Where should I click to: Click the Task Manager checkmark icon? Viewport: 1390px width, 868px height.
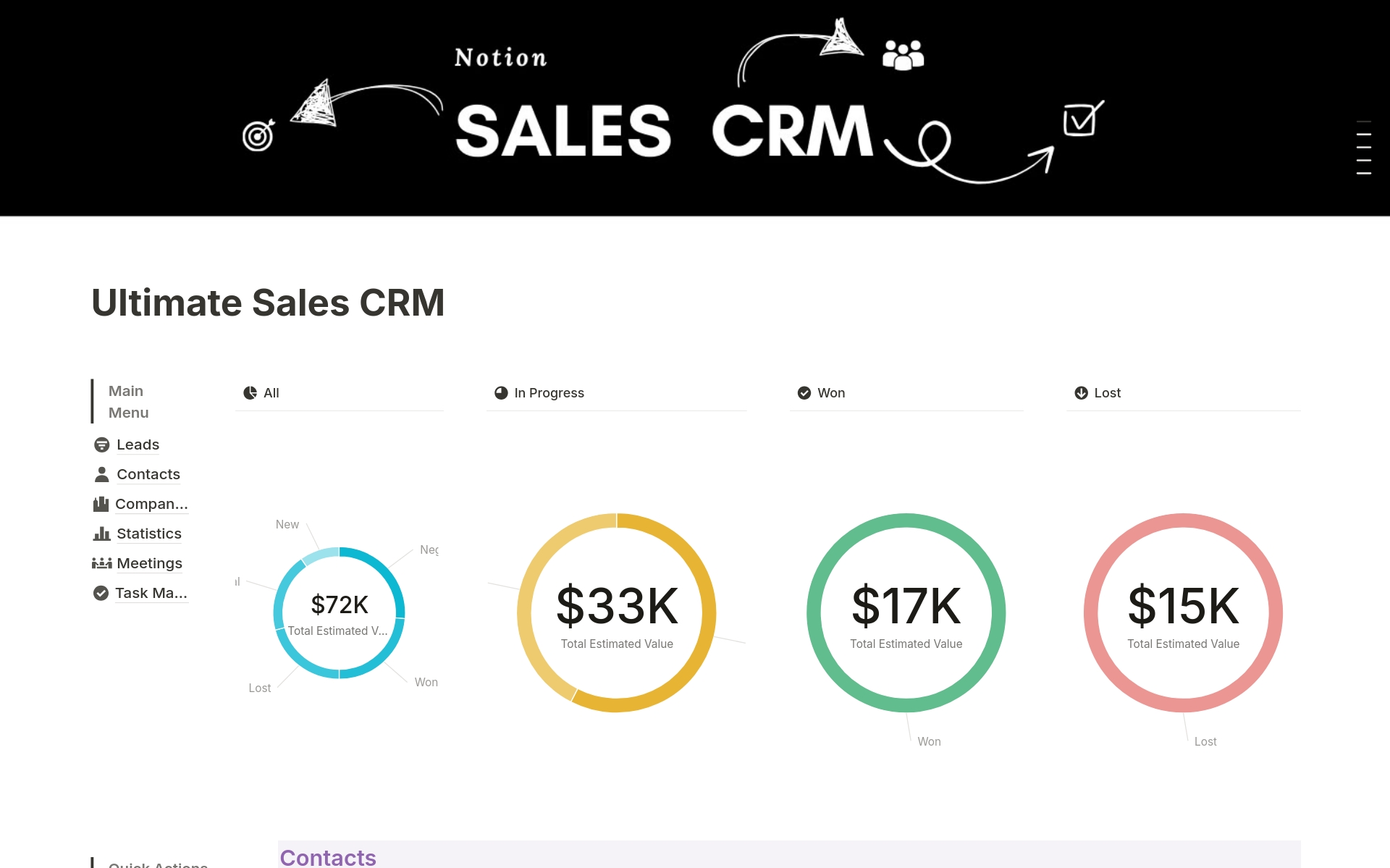tap(101, 593)
